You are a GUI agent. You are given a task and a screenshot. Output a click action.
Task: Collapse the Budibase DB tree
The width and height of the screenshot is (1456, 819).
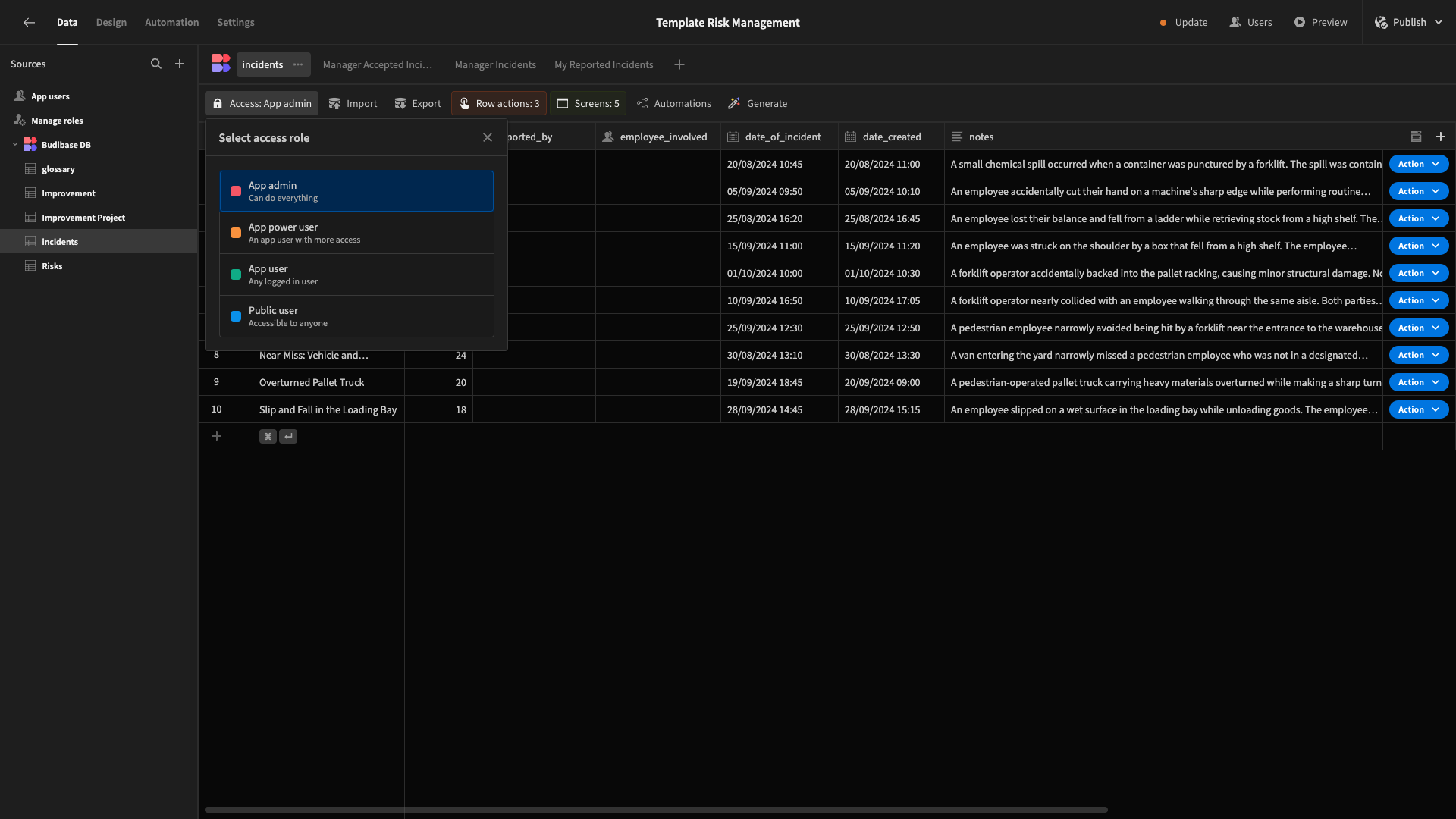tap(15, 145)
